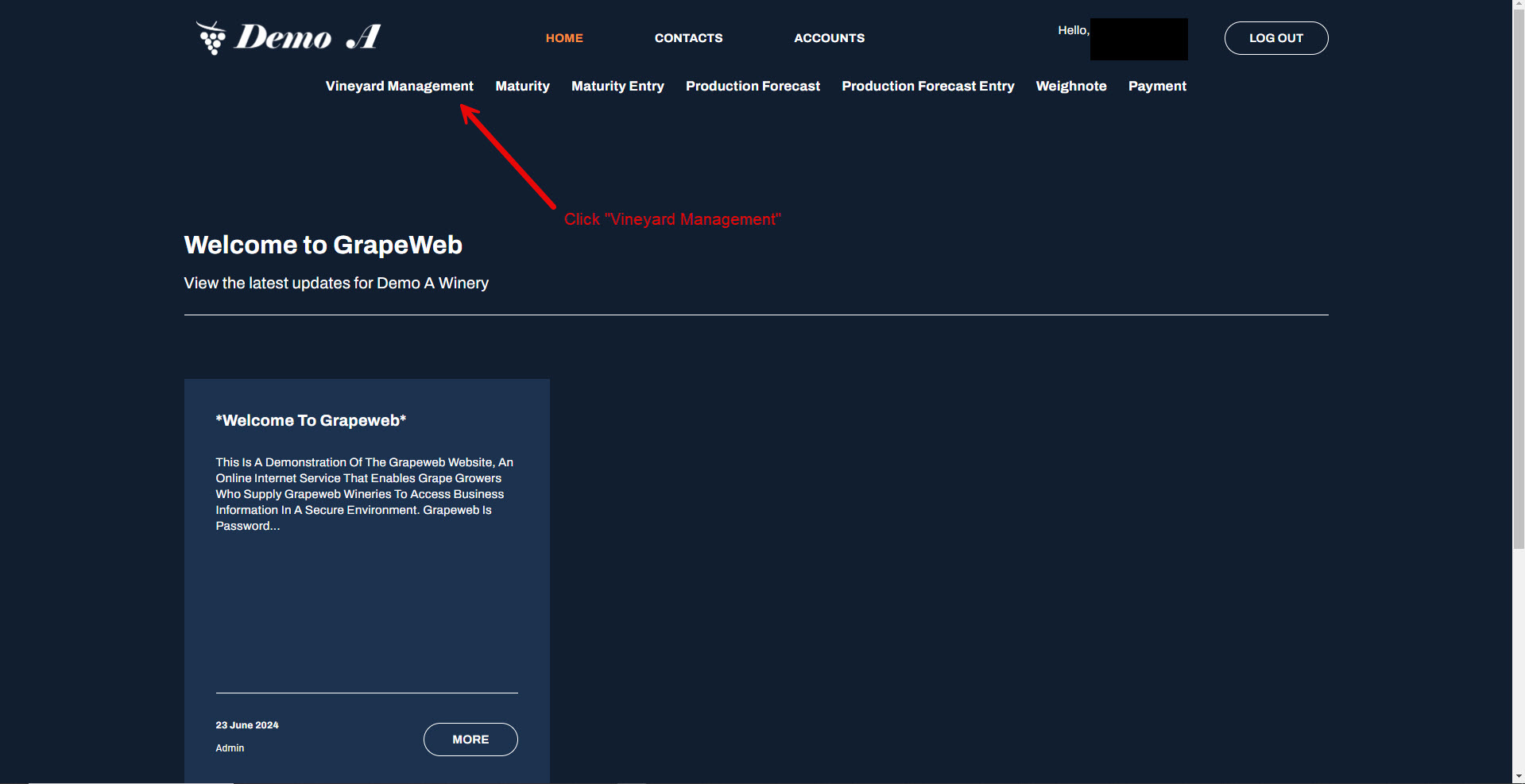This screenshot has height=784, width=1525.
Task: Click the scrollbar up arrow
Action: (x=1519, y=6)
